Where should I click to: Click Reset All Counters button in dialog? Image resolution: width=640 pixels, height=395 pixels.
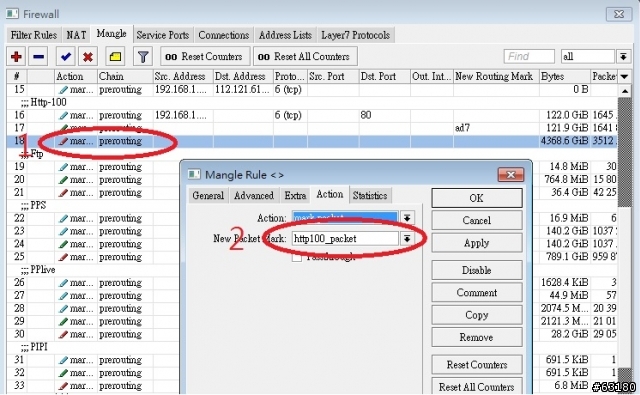pos(477,386)
